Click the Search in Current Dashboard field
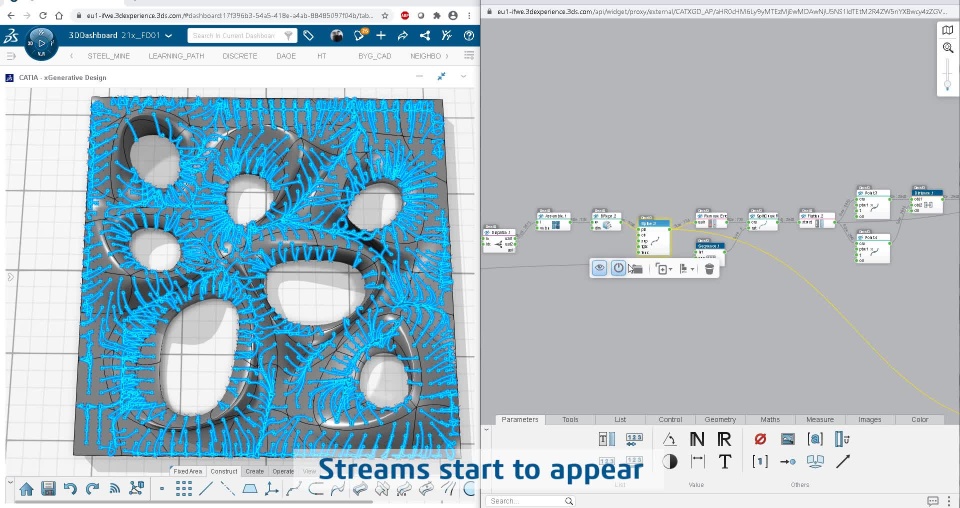The width and height of the screenshot is (960, 508). [x=234, y=35]
